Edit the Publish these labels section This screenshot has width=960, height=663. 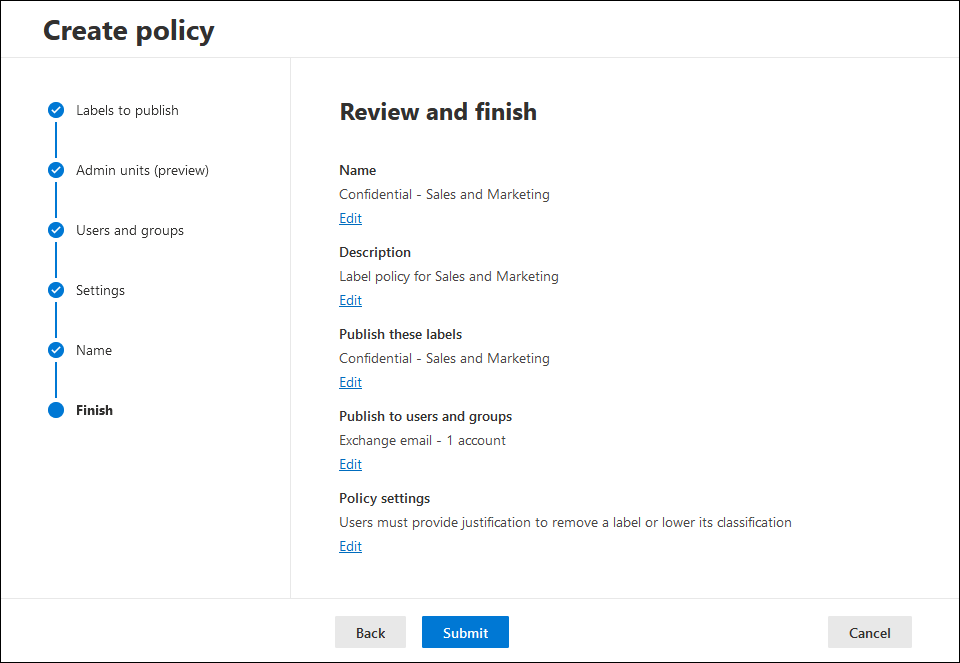pos(350,383)
